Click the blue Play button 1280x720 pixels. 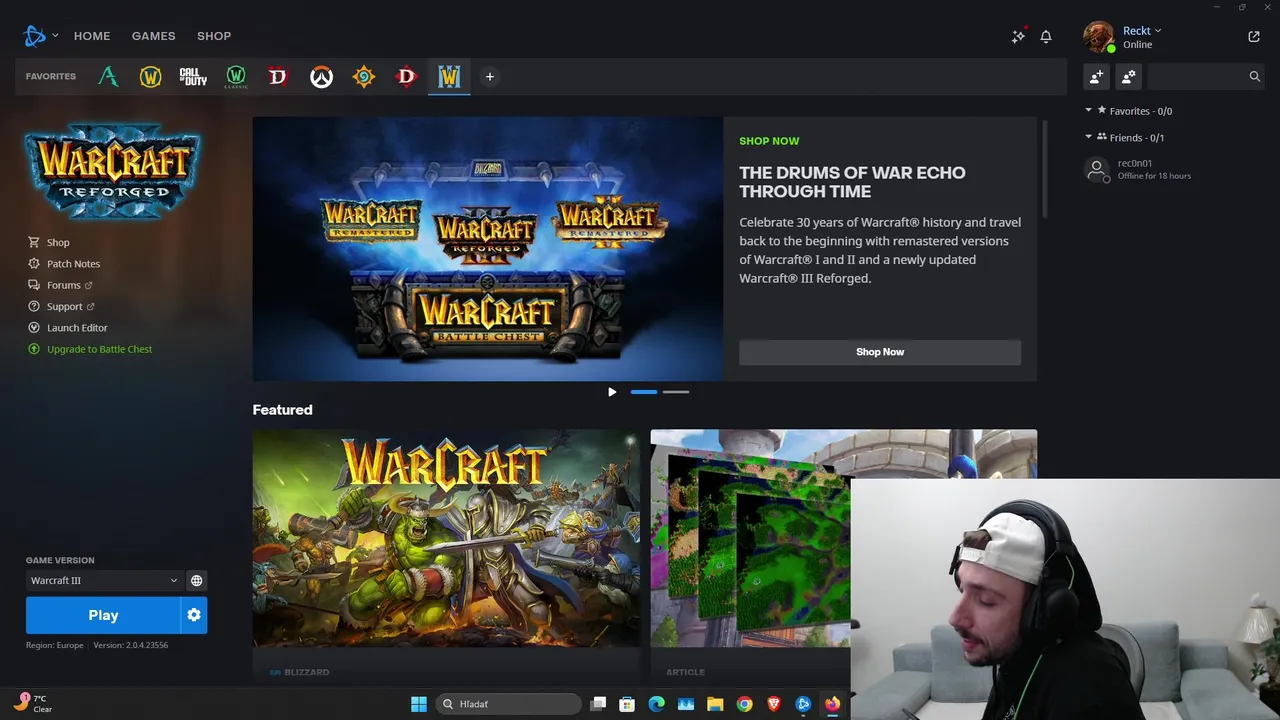click(103, 615)
